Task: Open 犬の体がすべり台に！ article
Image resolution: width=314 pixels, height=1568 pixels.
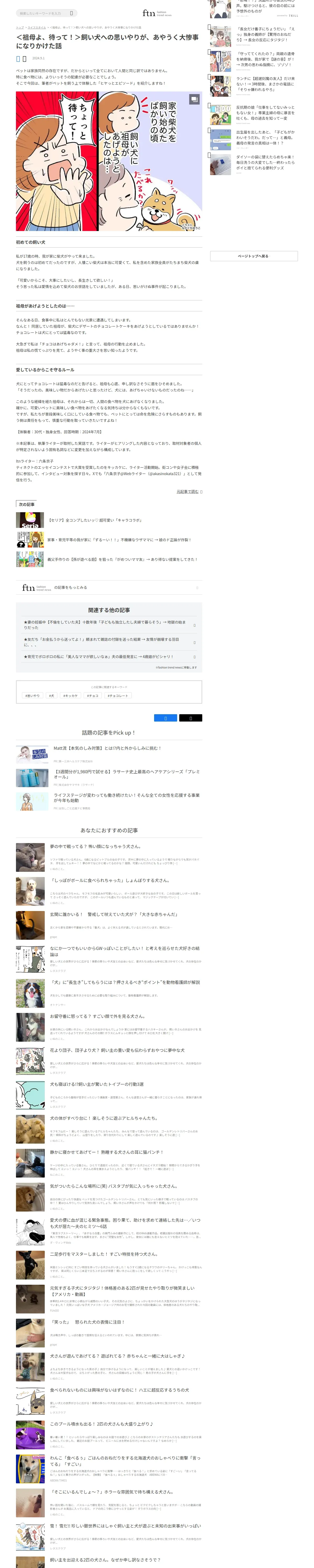Action: point(104,1118)
